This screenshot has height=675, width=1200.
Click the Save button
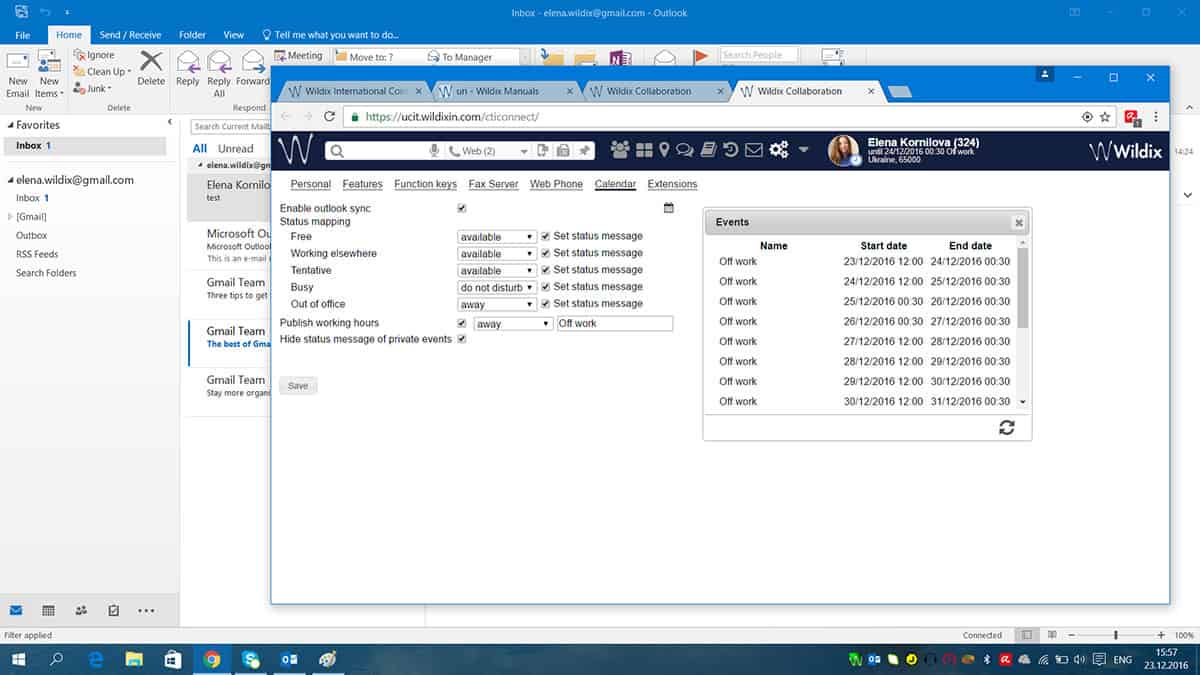[298, 385]
